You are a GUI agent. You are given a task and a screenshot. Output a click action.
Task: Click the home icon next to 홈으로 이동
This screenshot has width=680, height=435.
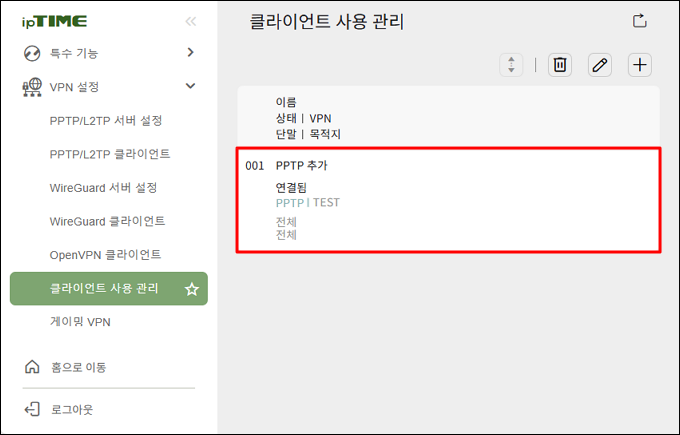[32, 367]
